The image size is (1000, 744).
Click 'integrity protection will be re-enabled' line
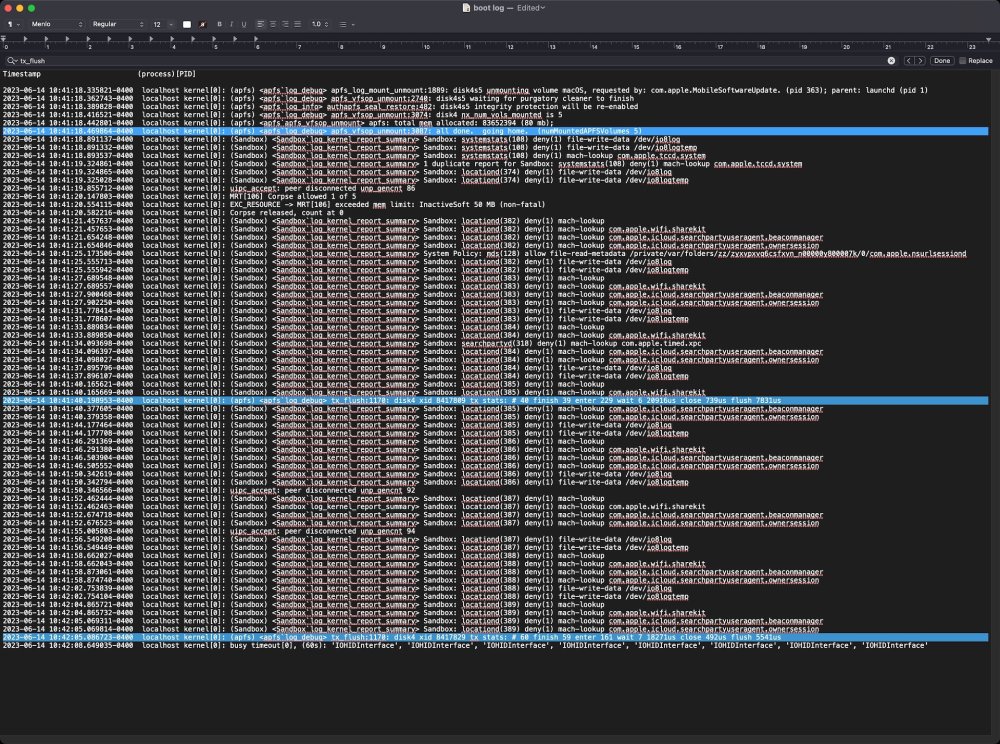point(320,106)
